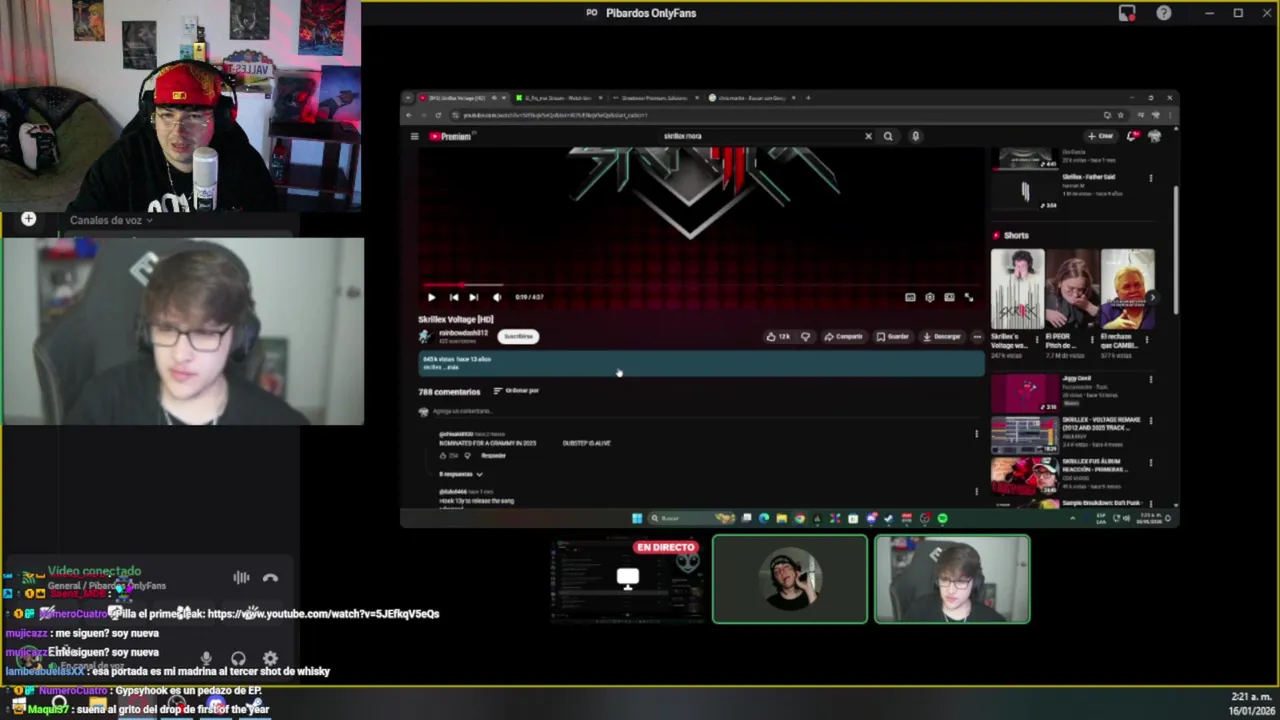Disconnect from the Discord voice call
The width and height of the screenshot is (1280, 720).
click(x=270, y=577)
